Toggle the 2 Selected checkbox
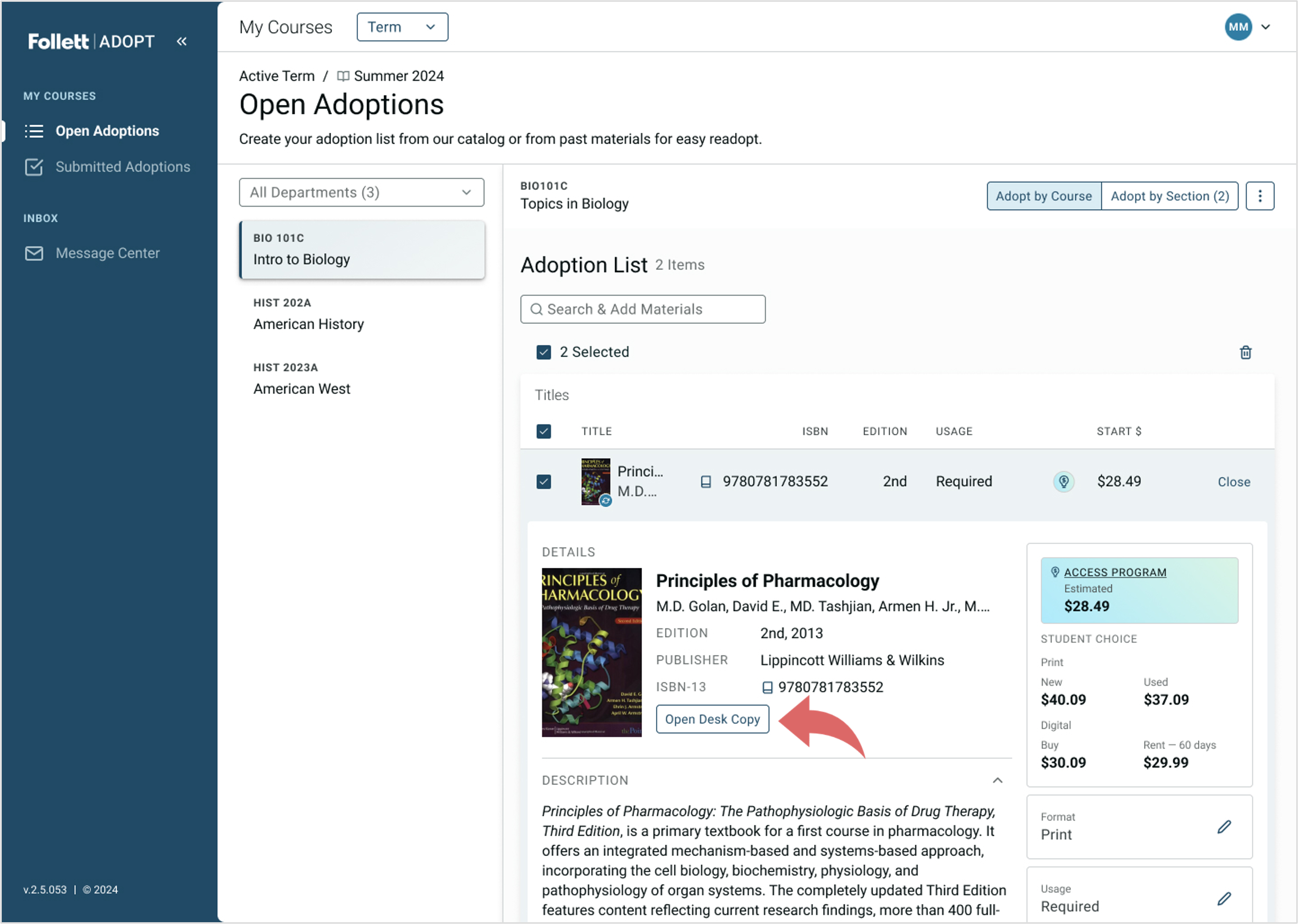The image size is (1298, 924). point(543,352)
